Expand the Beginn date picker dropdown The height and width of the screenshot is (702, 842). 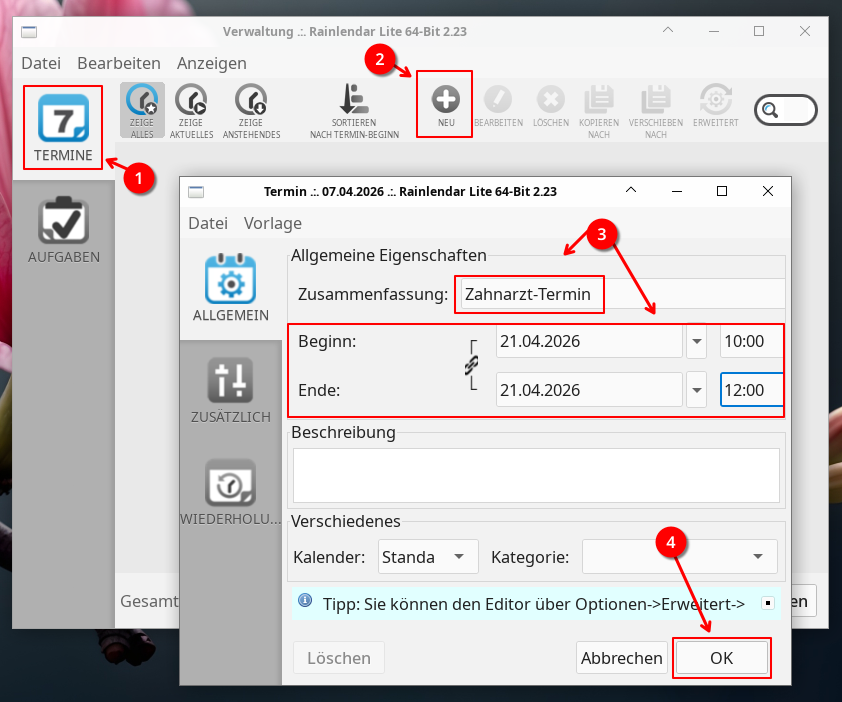[697, 341]
